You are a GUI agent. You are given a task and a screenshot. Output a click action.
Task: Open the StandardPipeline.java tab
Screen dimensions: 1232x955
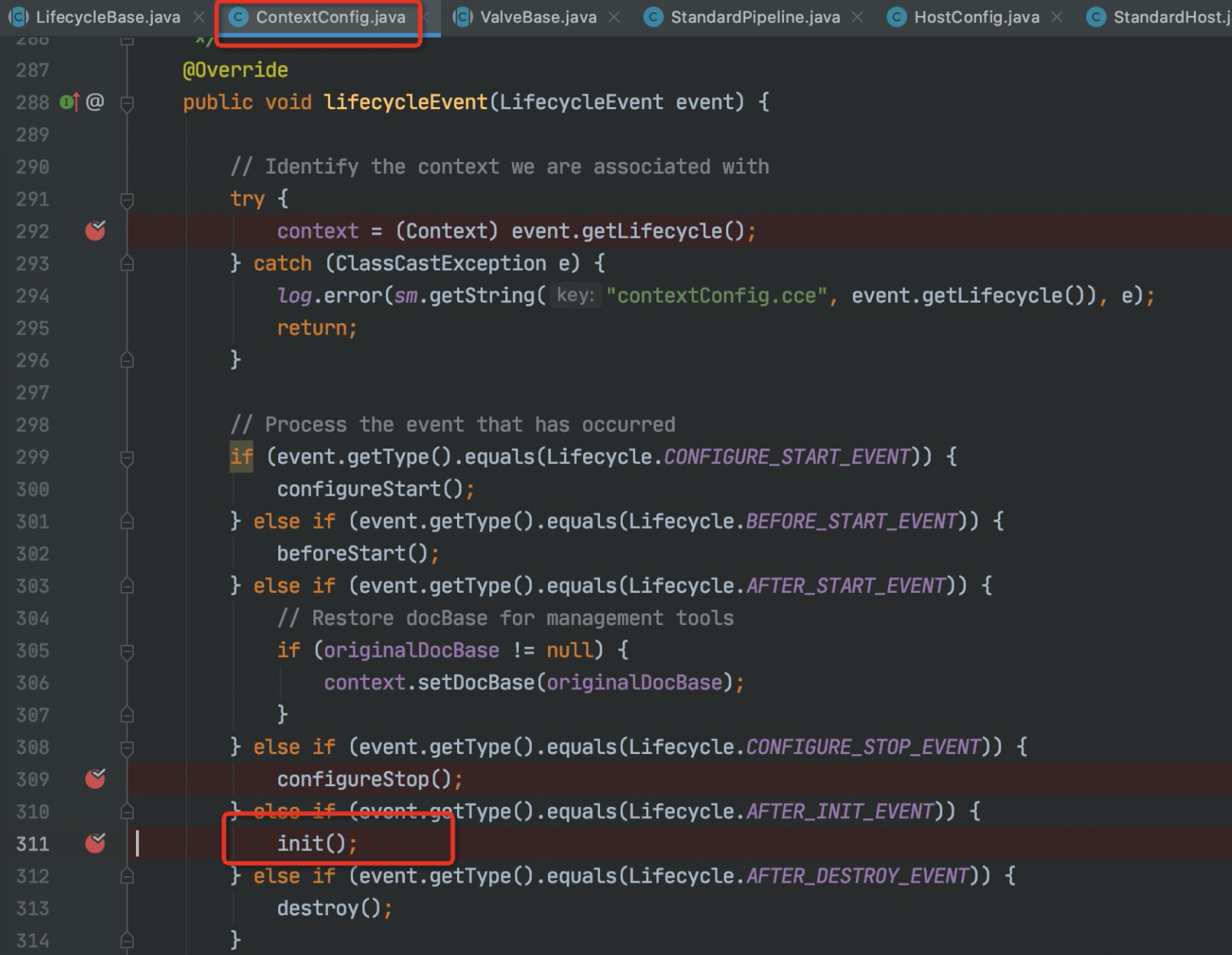coord(755,17)
